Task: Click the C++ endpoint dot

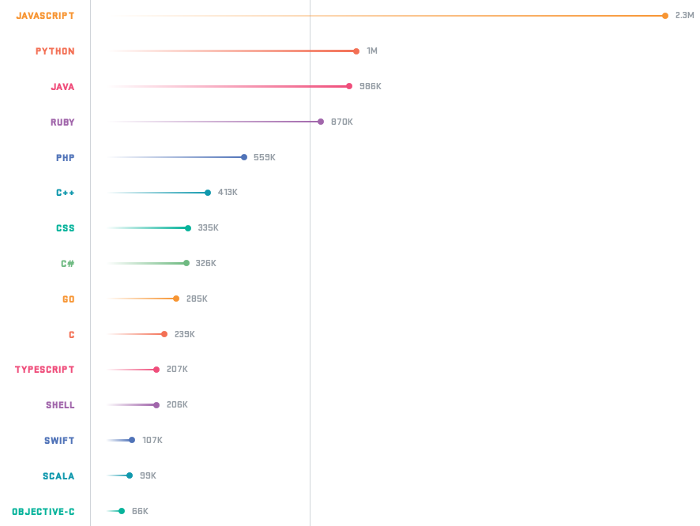Action: 208,192
